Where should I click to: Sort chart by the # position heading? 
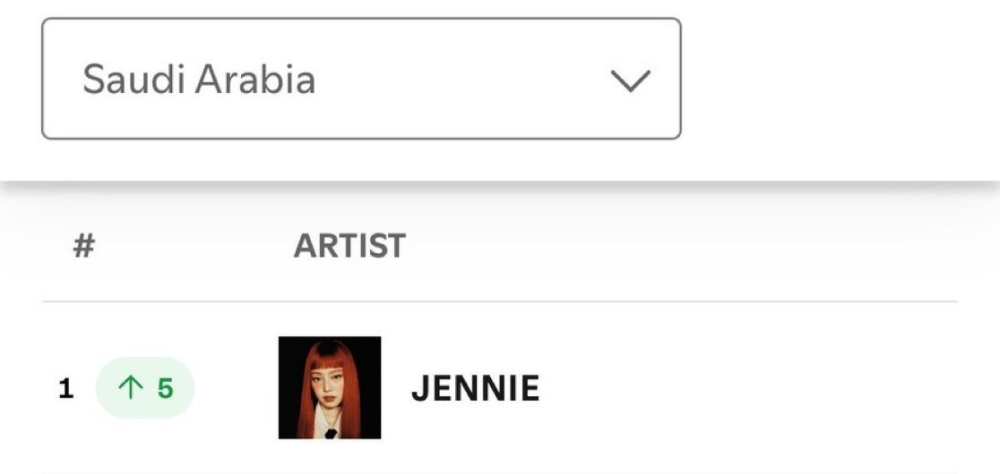(84, 246)
